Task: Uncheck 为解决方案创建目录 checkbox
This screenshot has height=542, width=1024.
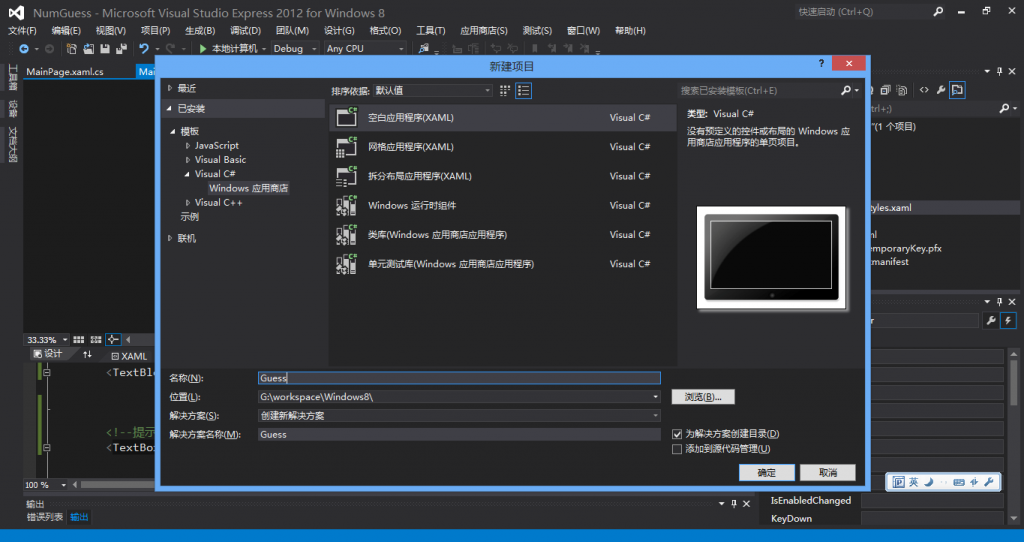Action: pos(677,434)
